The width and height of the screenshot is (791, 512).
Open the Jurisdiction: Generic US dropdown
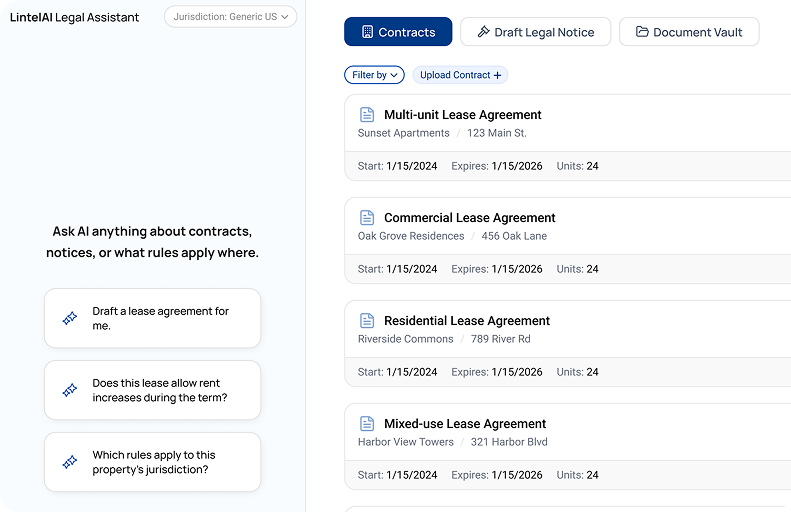tap(230, 17)
